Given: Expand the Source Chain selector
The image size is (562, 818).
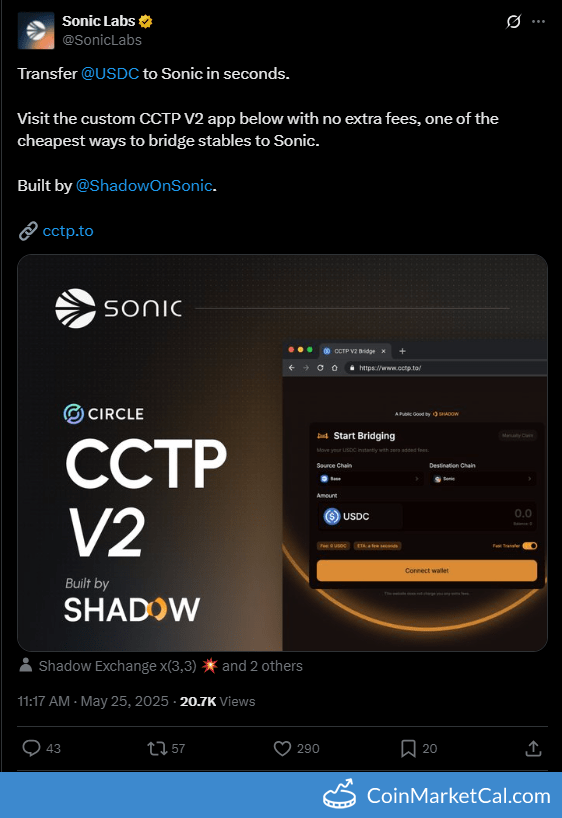Looking at the screenshot, I should pos(368,478).
